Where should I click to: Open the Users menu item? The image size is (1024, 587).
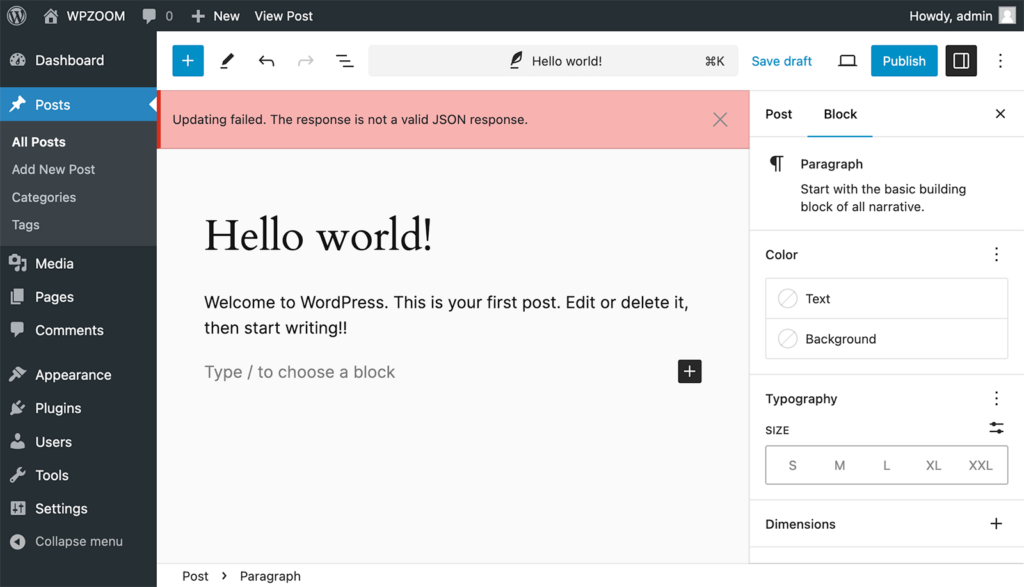78,442
